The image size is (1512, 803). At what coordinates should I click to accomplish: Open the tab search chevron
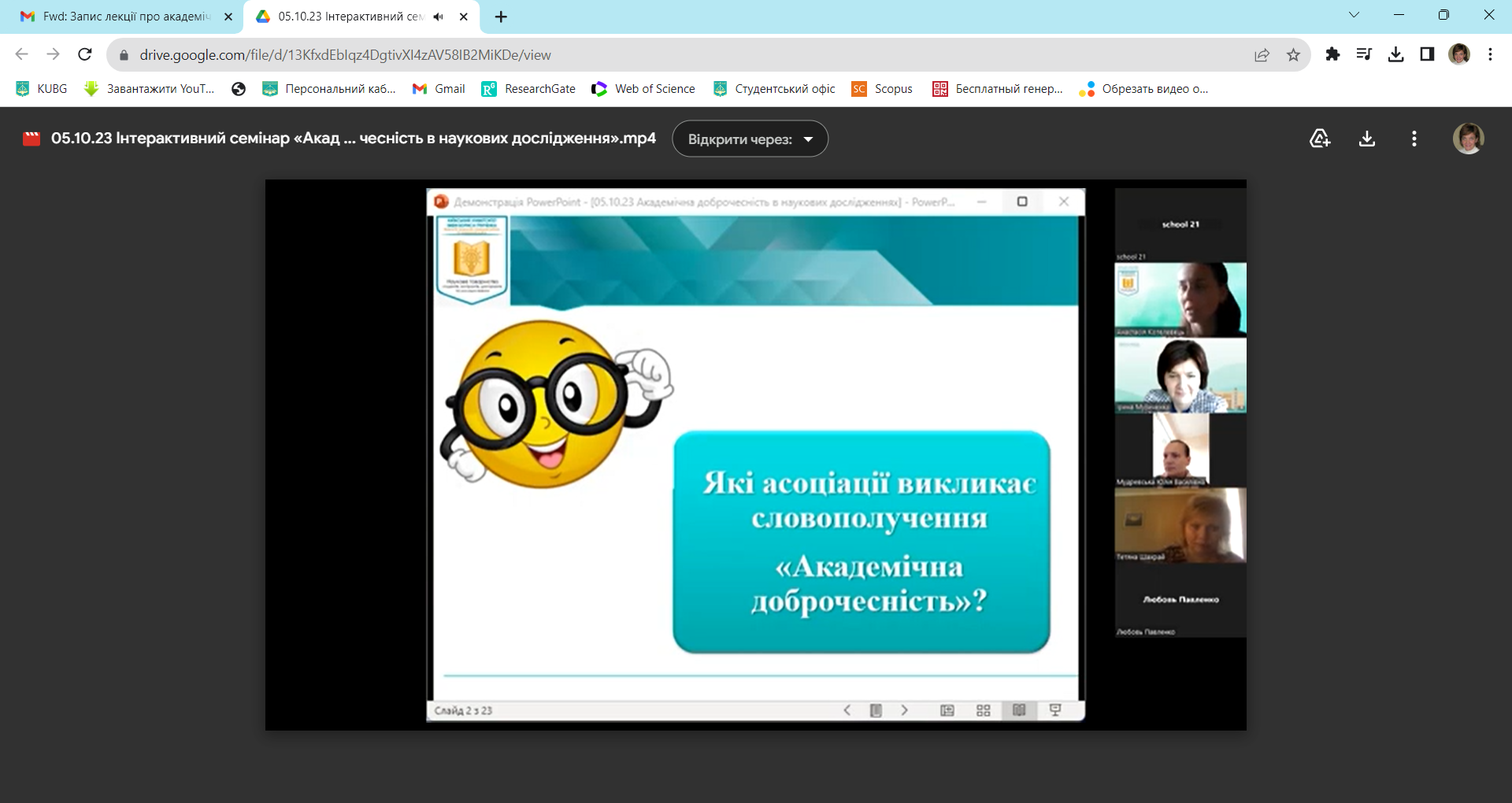(1354, 14)
